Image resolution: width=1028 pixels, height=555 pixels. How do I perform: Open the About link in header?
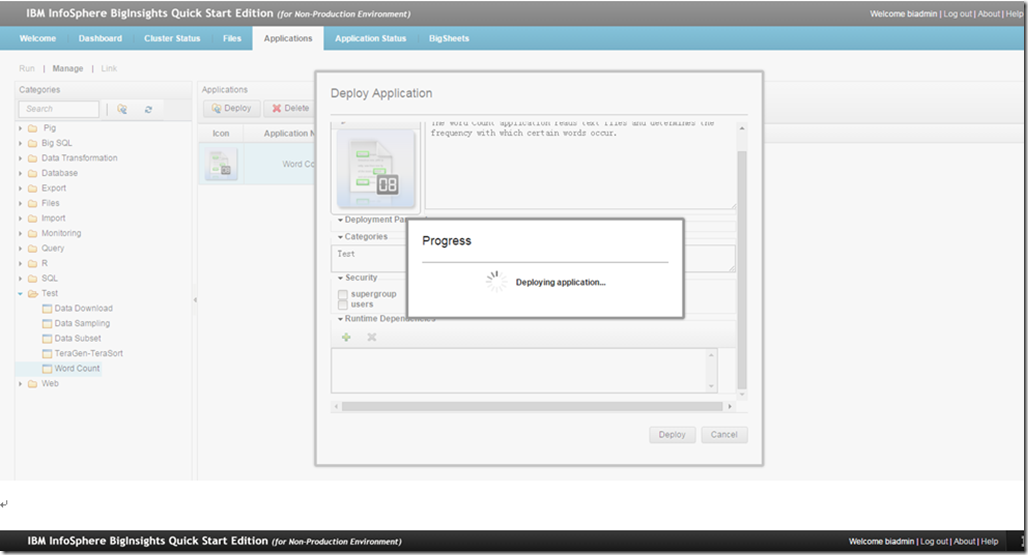[x=989, y=14]
